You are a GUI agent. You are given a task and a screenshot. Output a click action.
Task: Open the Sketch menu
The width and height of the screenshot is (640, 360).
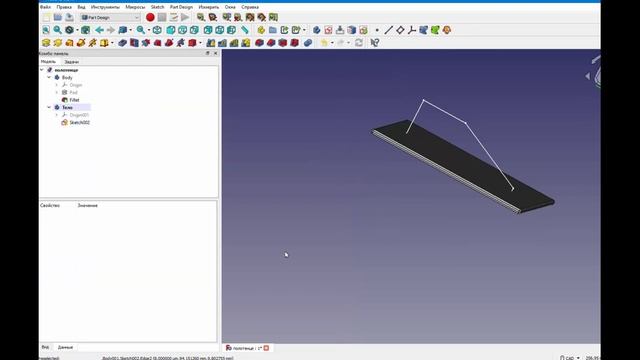coord(157,7)
